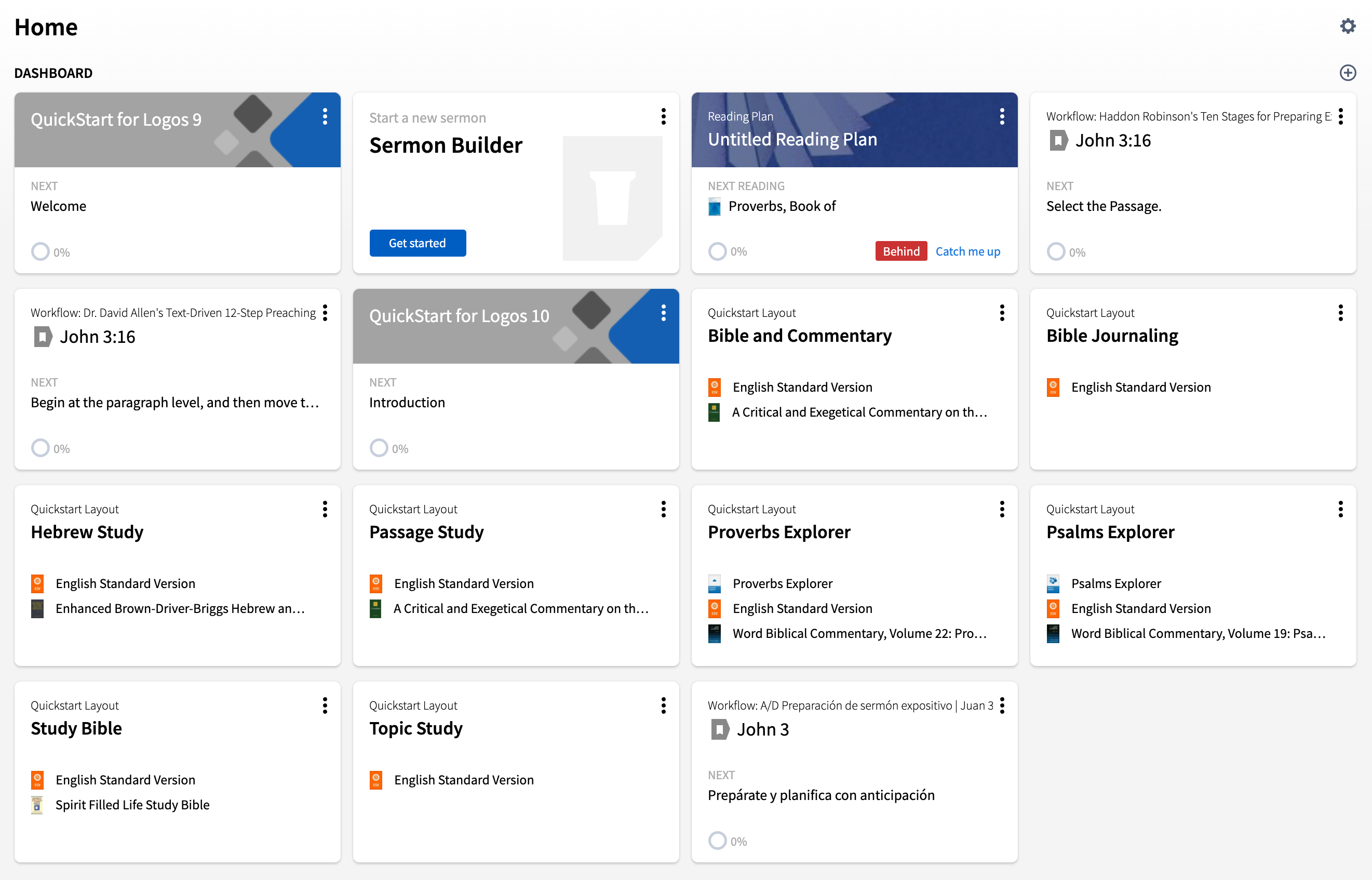Open the Proverbs Explorer card's three-dot menu
Screen dimensions: 1372x880
tap(1002, 509)
